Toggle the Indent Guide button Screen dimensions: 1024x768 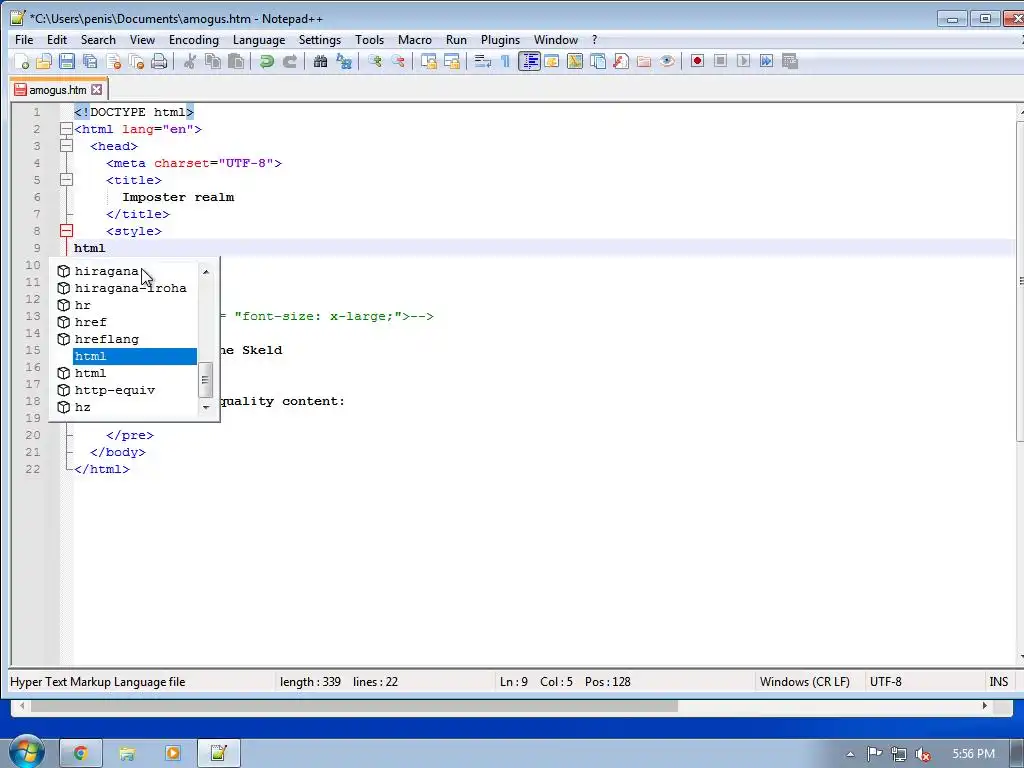529,61
